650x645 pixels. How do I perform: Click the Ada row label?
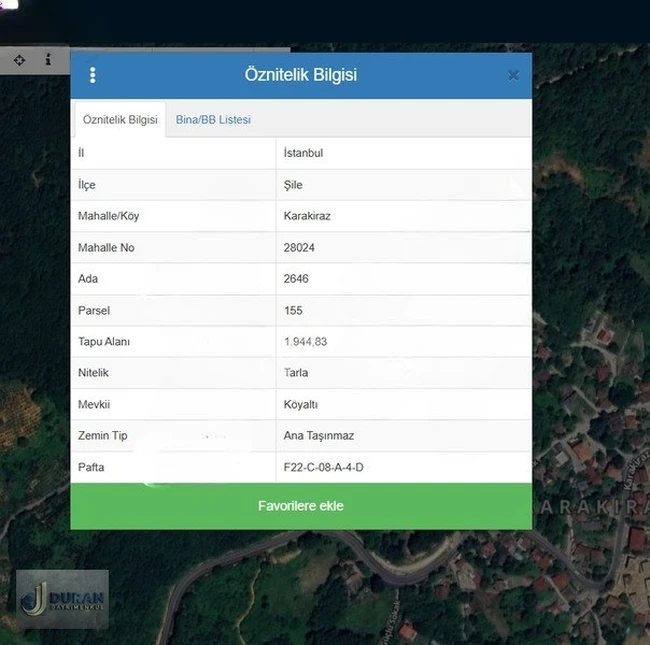tap(88, 279)
